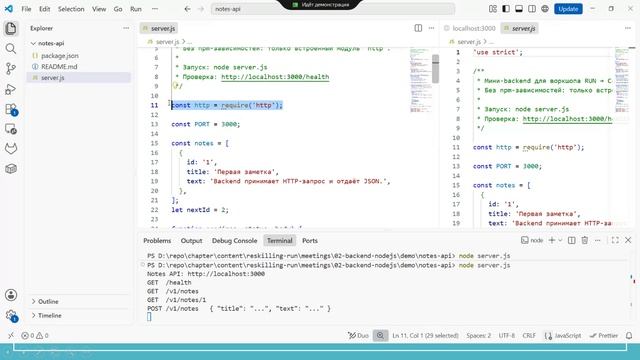Go forward in navigation history
640x360 pixels.
click(x=201, y=9)
